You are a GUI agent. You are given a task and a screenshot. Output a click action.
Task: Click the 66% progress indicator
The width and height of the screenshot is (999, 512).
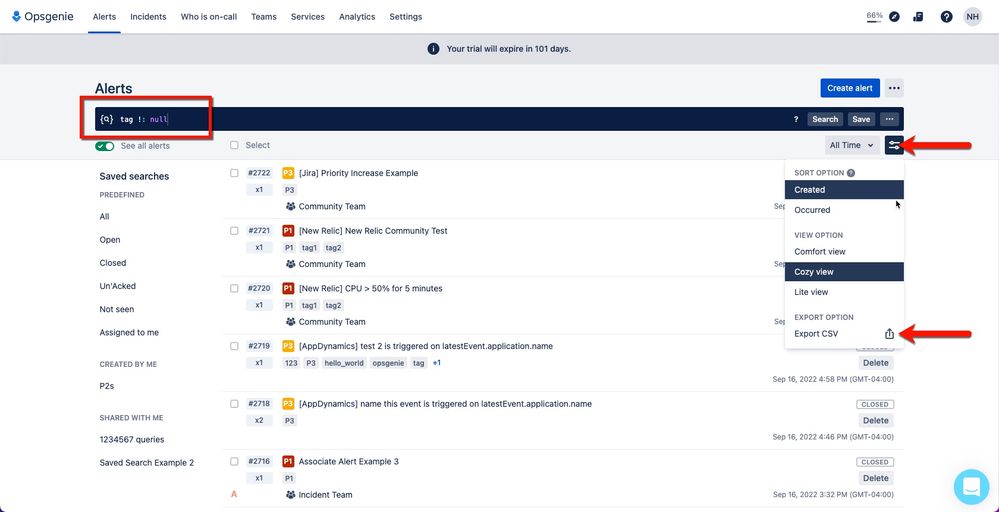pos(874,17)
